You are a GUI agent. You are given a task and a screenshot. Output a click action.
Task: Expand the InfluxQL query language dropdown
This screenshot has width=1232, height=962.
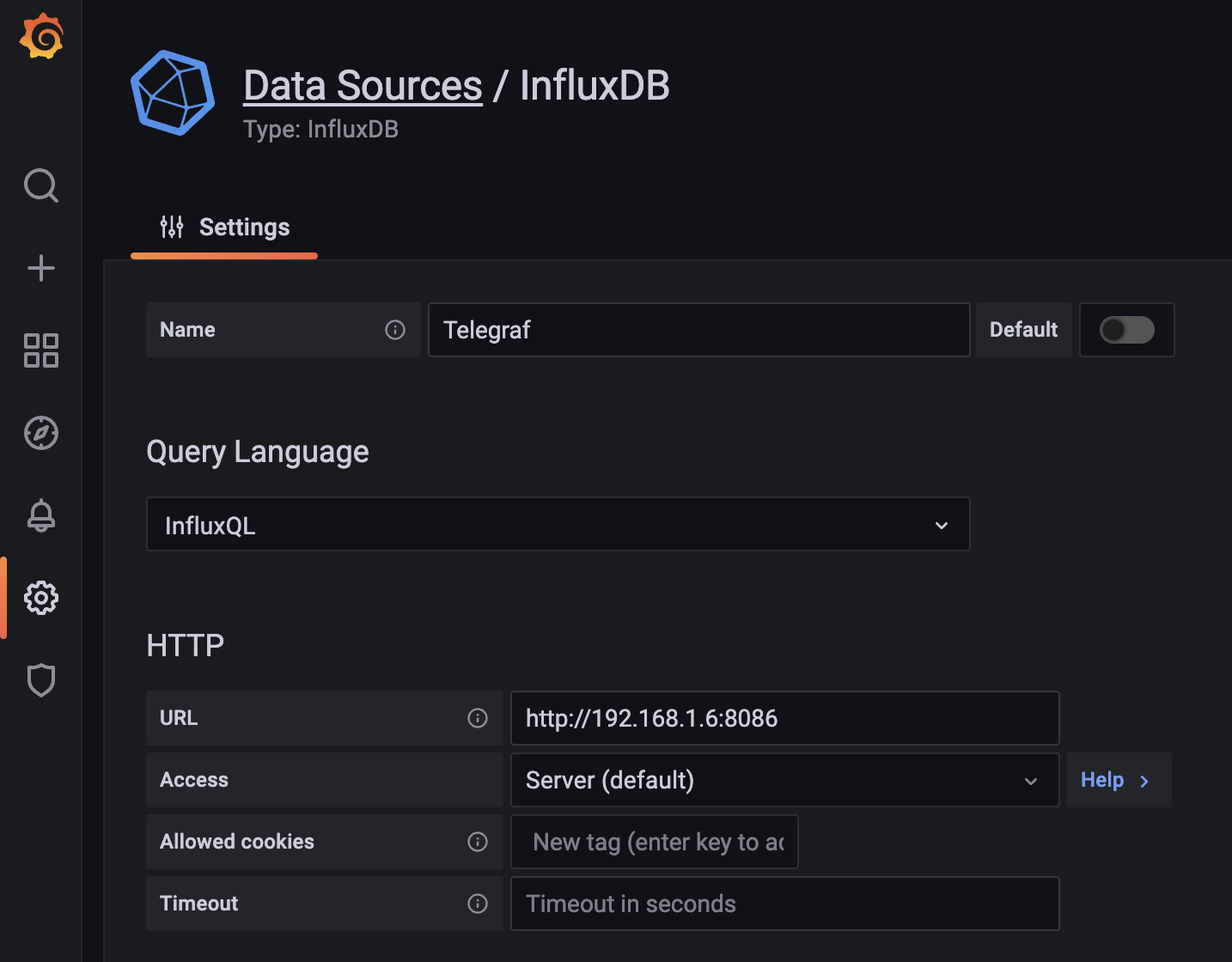point(558,525)
